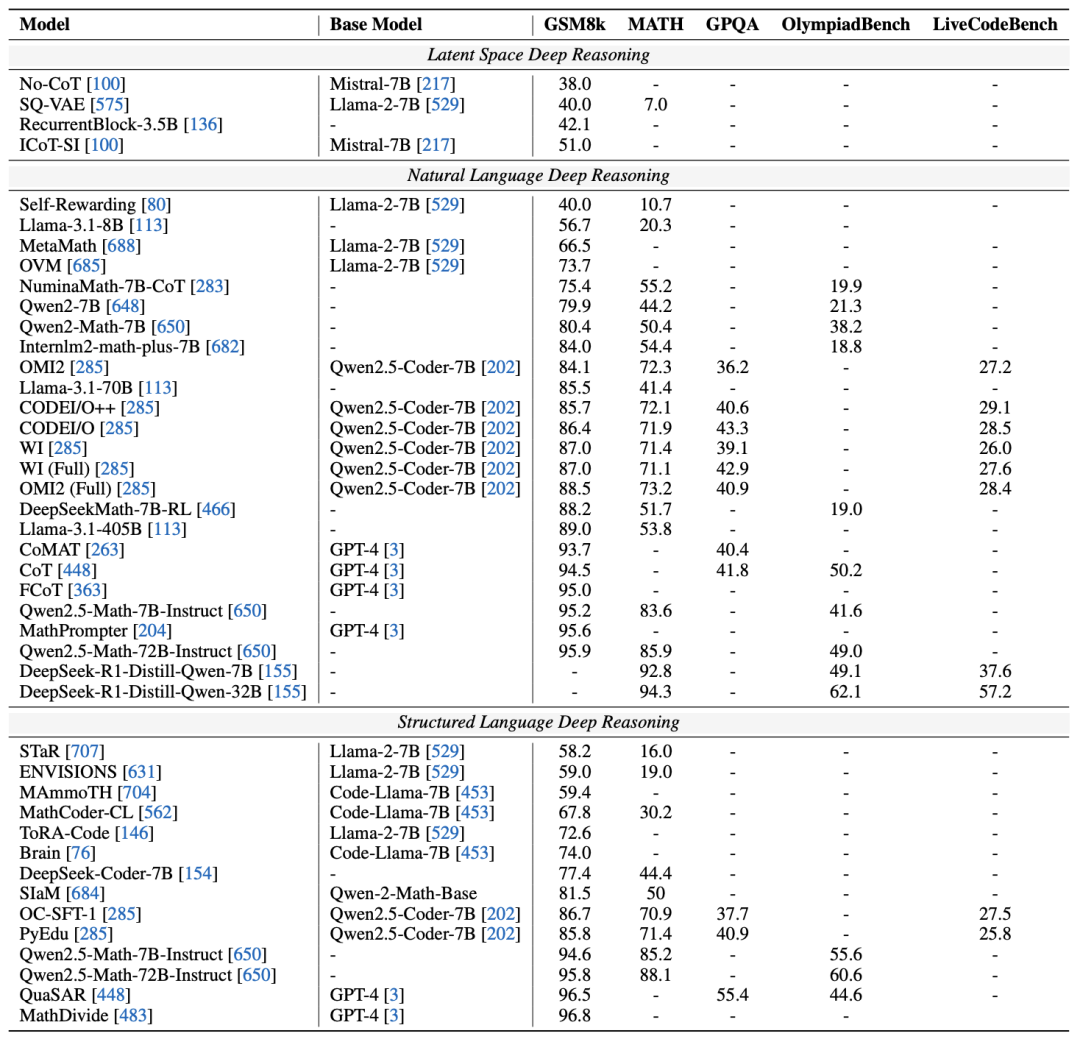The height and width of the screenshot is (1039, 1080).
Task: Select the 'MATH' column header
Action: pyautogui.click(x=656, y=25)
